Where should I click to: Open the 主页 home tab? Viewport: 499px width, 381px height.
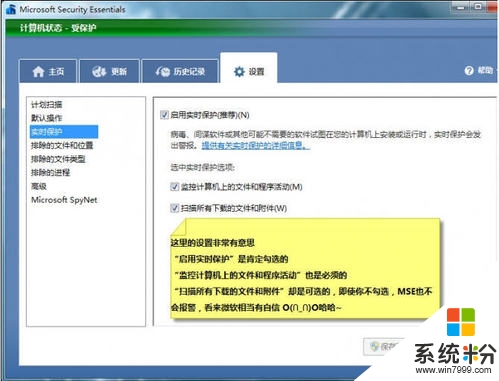(x=48, y=71)
